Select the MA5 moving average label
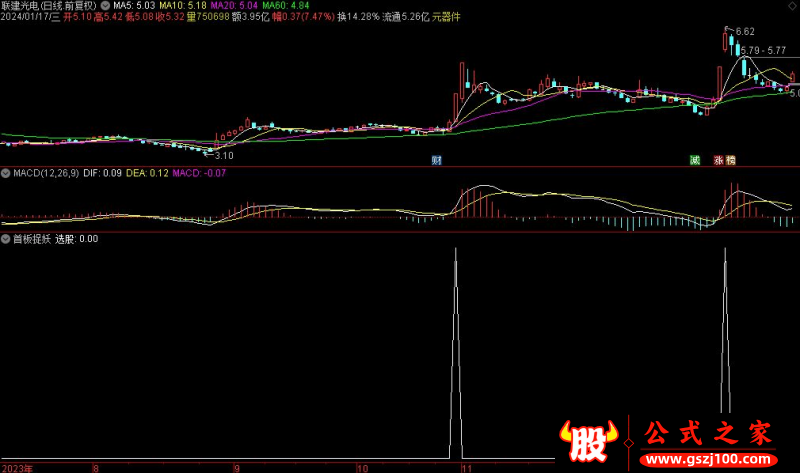800x473 pixels. coord(133,5)
